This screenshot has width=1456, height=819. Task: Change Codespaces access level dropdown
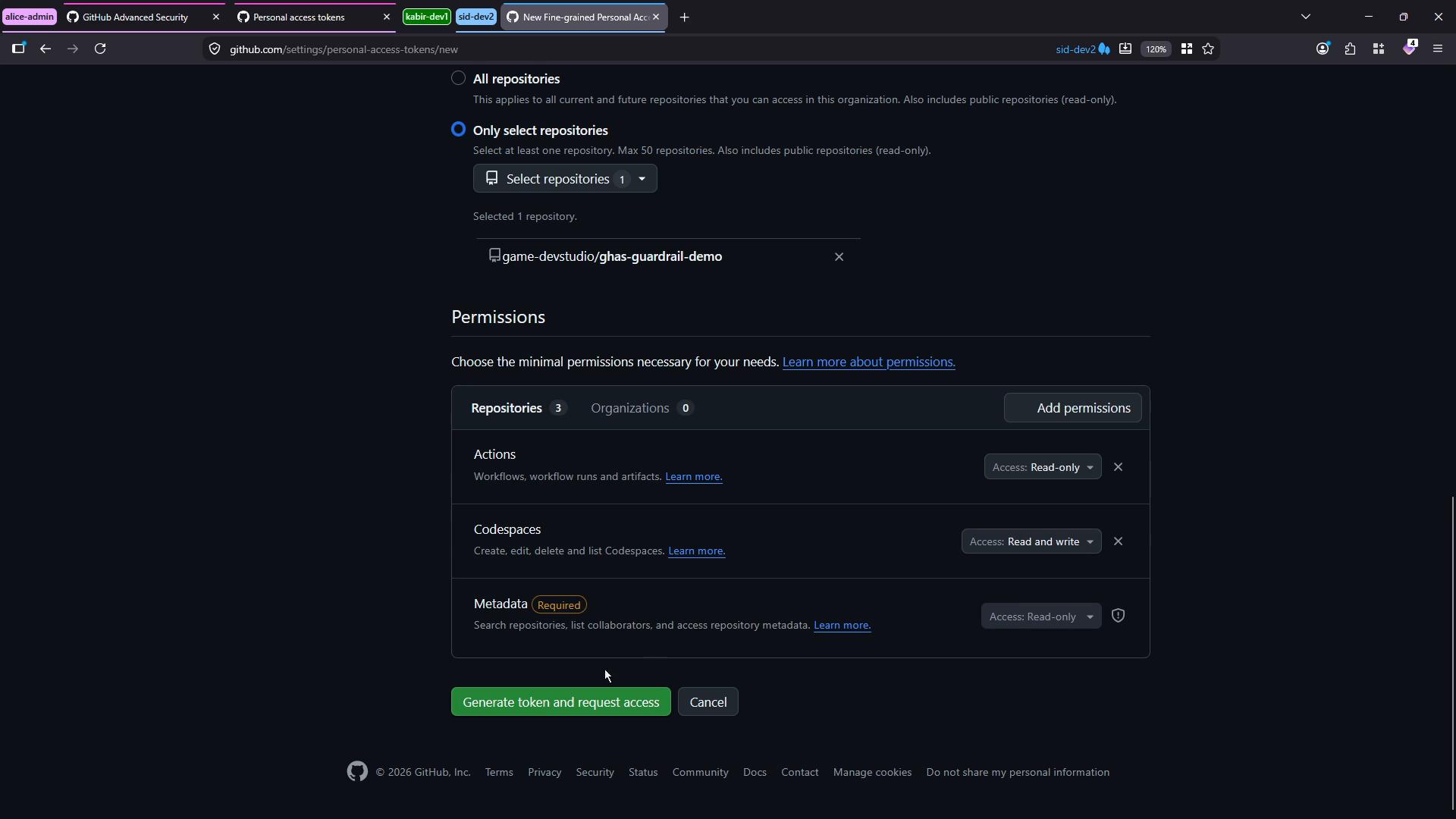1031,541
